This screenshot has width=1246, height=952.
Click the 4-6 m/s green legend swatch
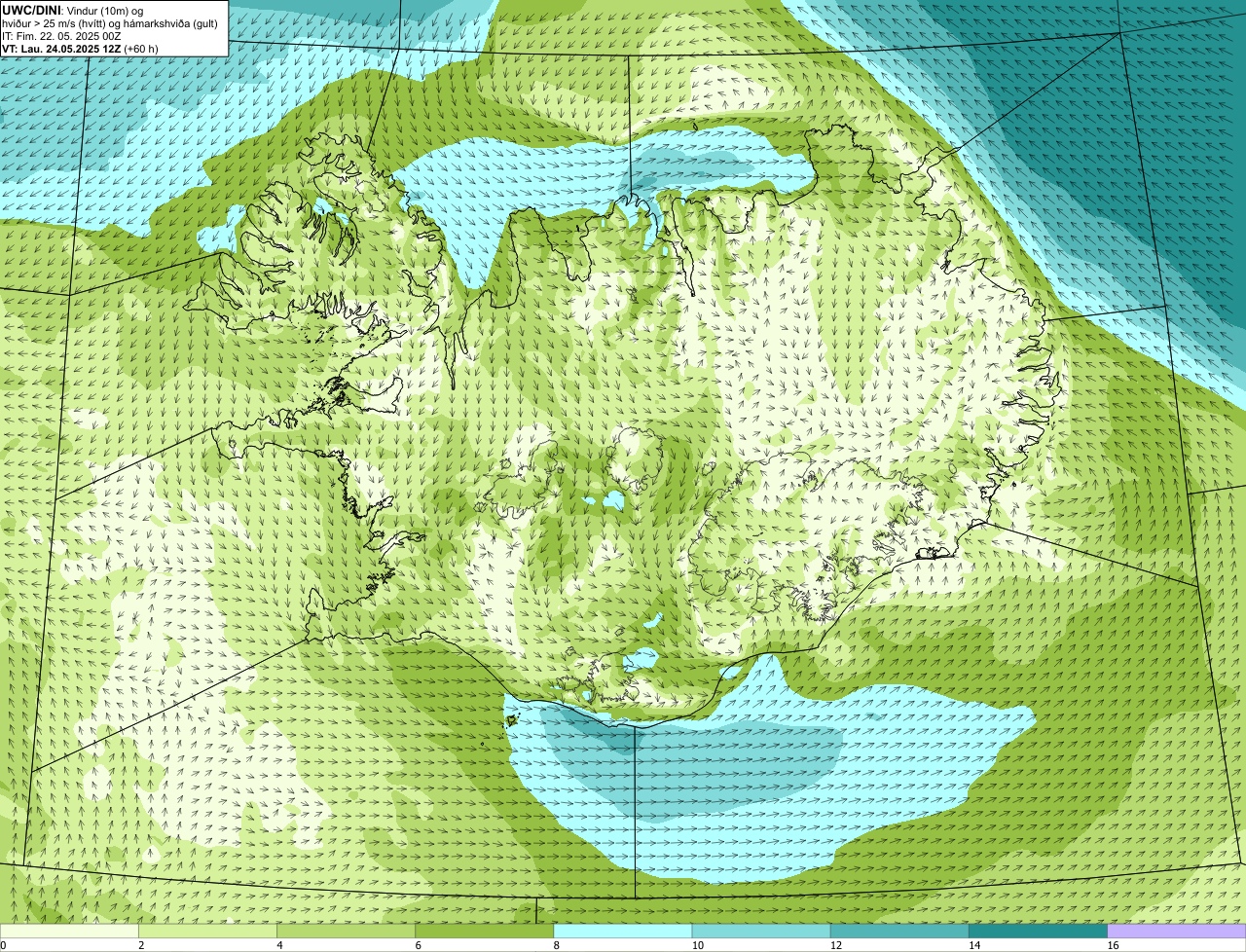[x=346, y=931]
